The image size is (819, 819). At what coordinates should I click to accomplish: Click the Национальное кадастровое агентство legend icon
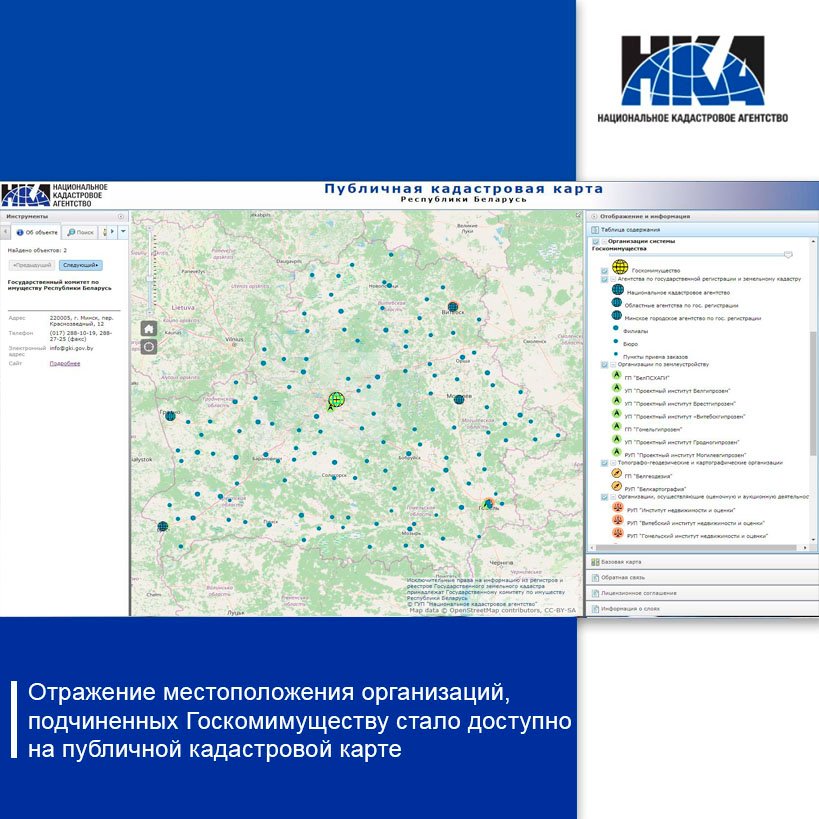(x=617, y=291)
